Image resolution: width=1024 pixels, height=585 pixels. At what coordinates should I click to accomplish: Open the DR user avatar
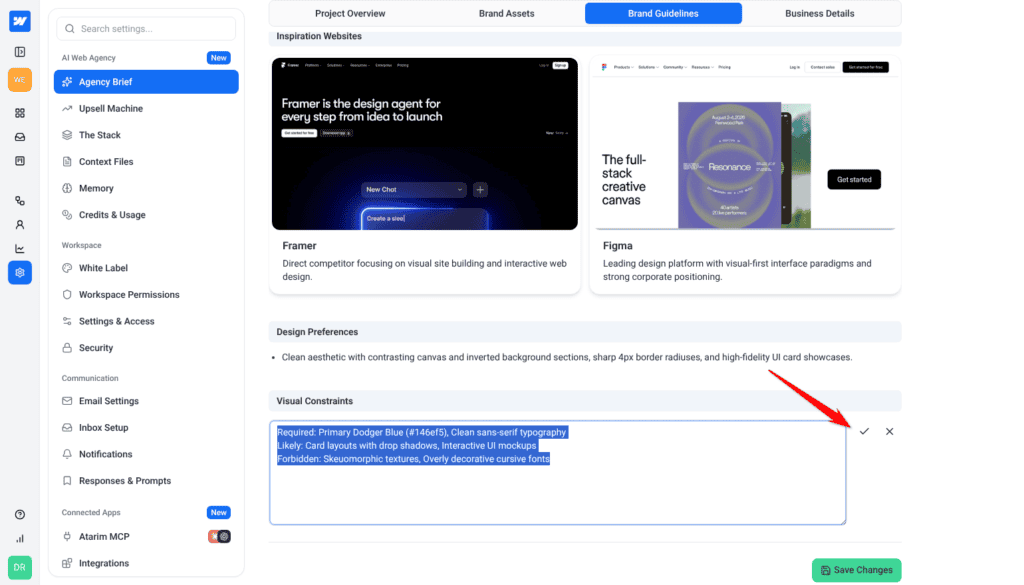20,567
